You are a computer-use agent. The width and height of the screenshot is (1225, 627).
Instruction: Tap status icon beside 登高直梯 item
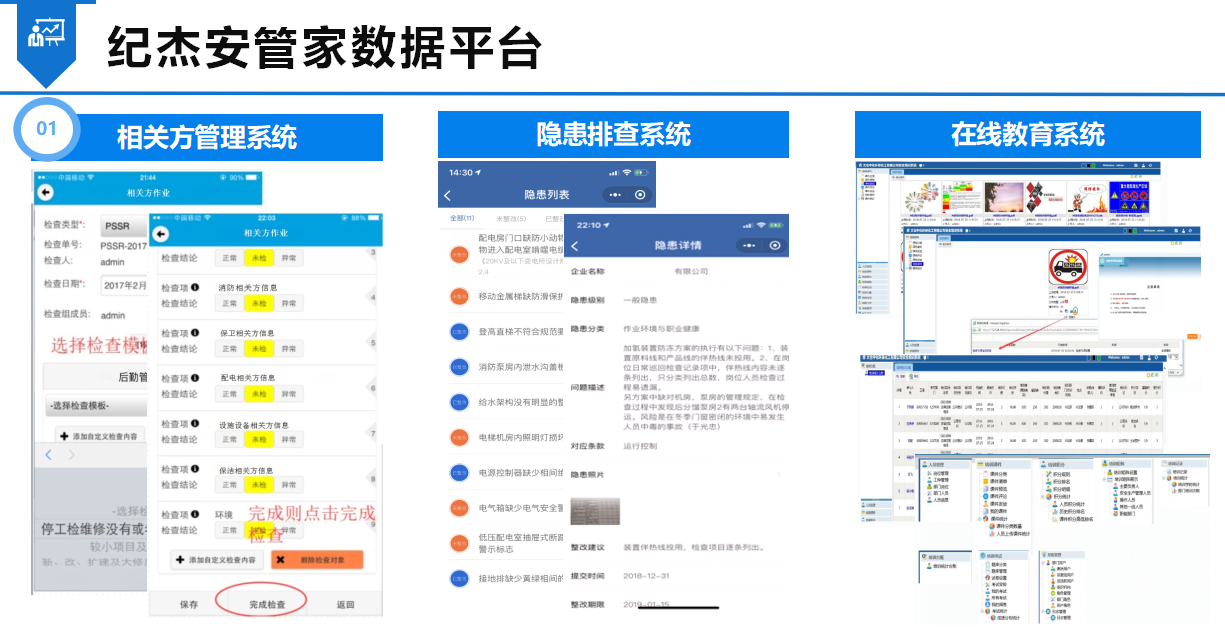459,331
